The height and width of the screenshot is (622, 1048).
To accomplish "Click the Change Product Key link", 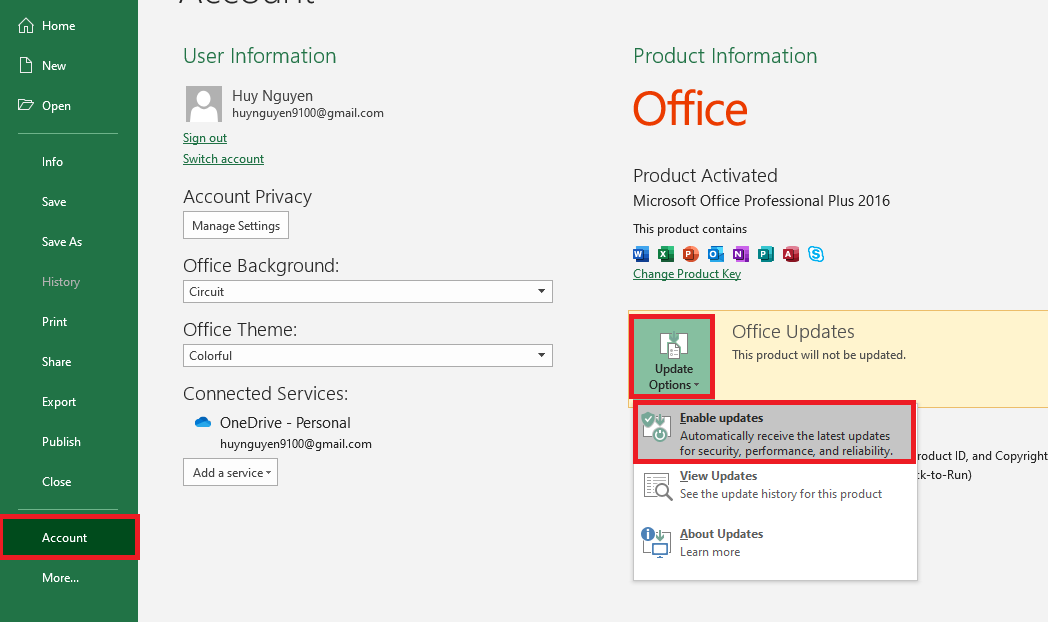I will pos(687,274).
